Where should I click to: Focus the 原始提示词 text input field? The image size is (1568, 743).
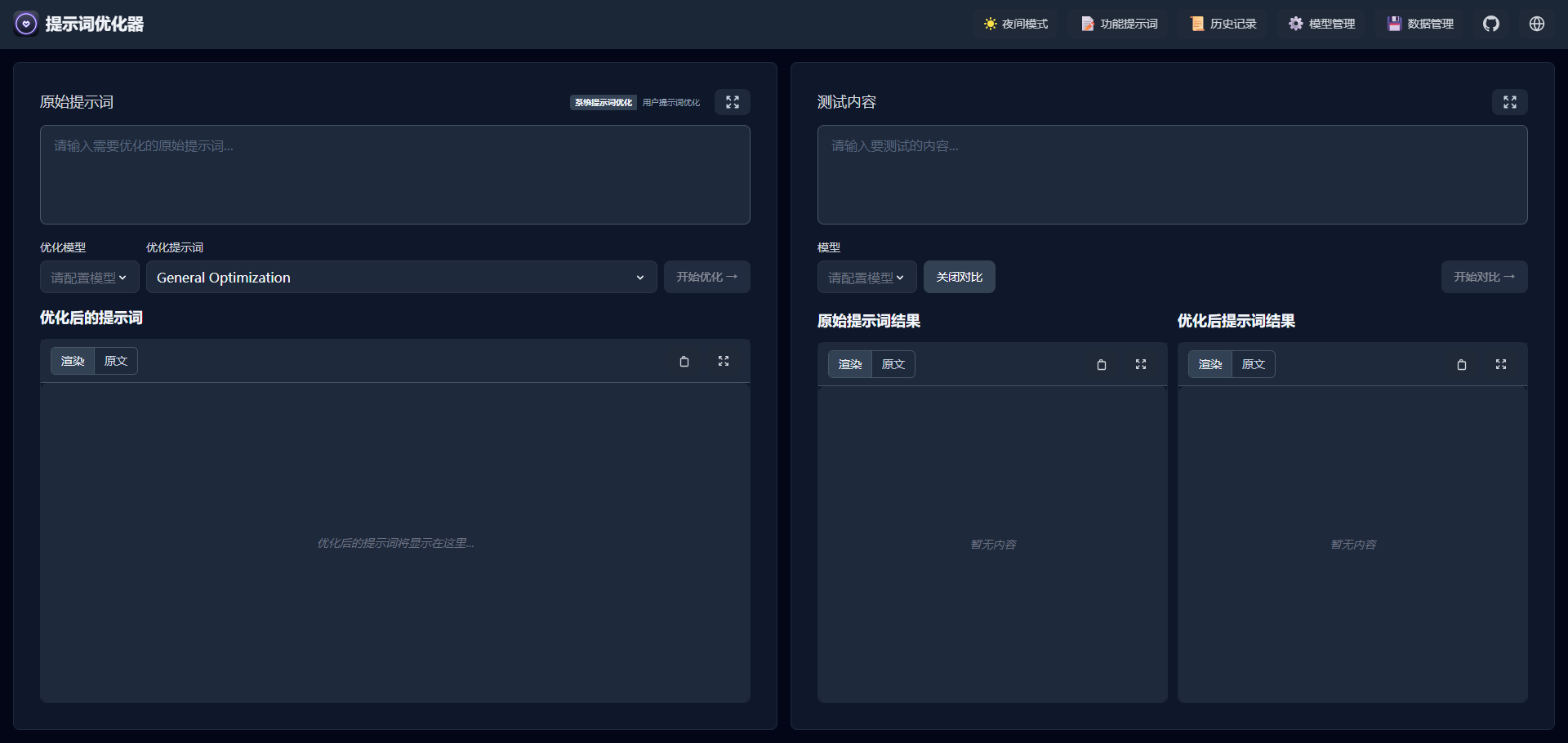point(394,175)
